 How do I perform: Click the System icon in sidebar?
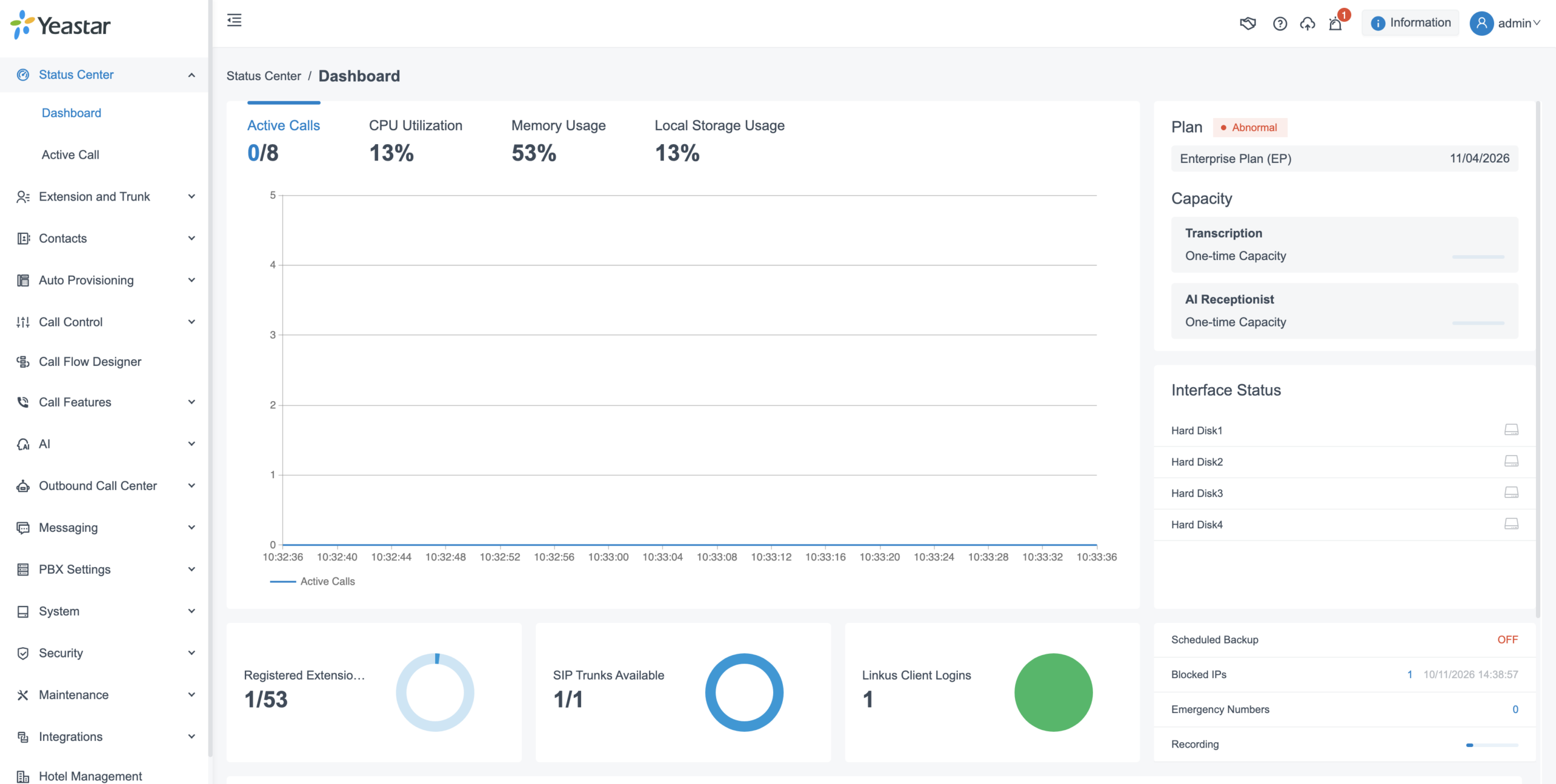point(23,611)
